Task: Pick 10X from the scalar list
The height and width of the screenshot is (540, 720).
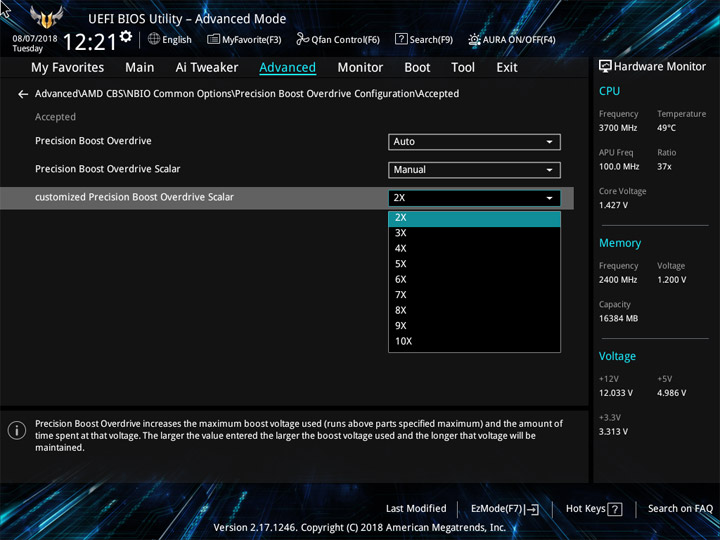Action: (474, 341)
